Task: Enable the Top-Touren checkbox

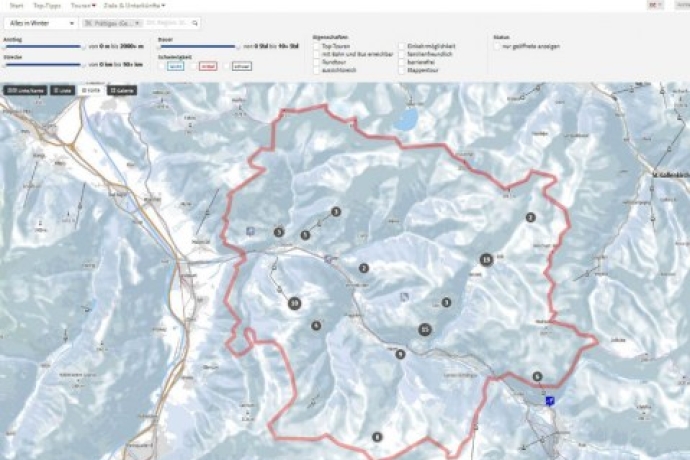Action: click(316, 46)
